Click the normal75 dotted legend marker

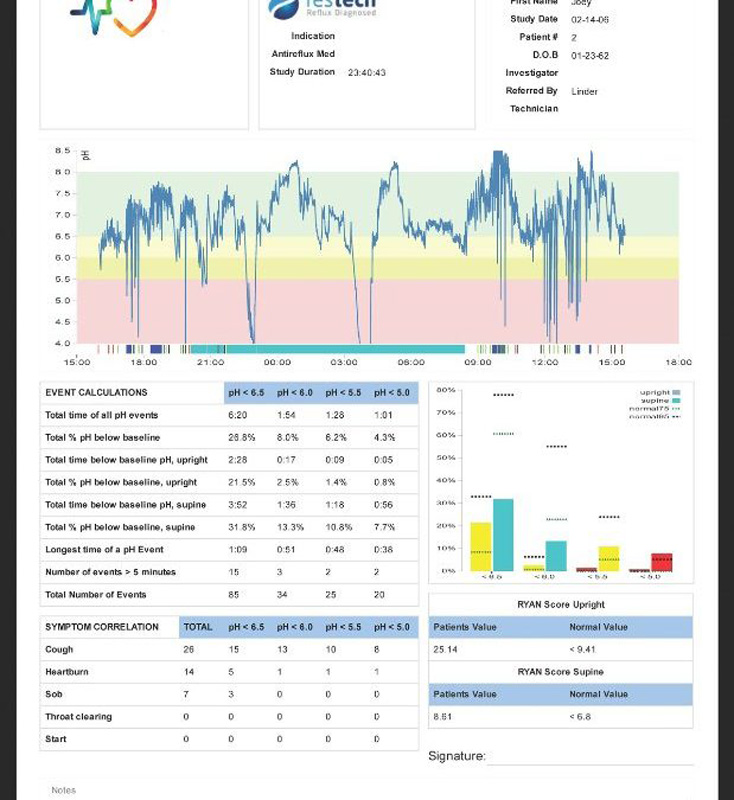pos(676,408)
